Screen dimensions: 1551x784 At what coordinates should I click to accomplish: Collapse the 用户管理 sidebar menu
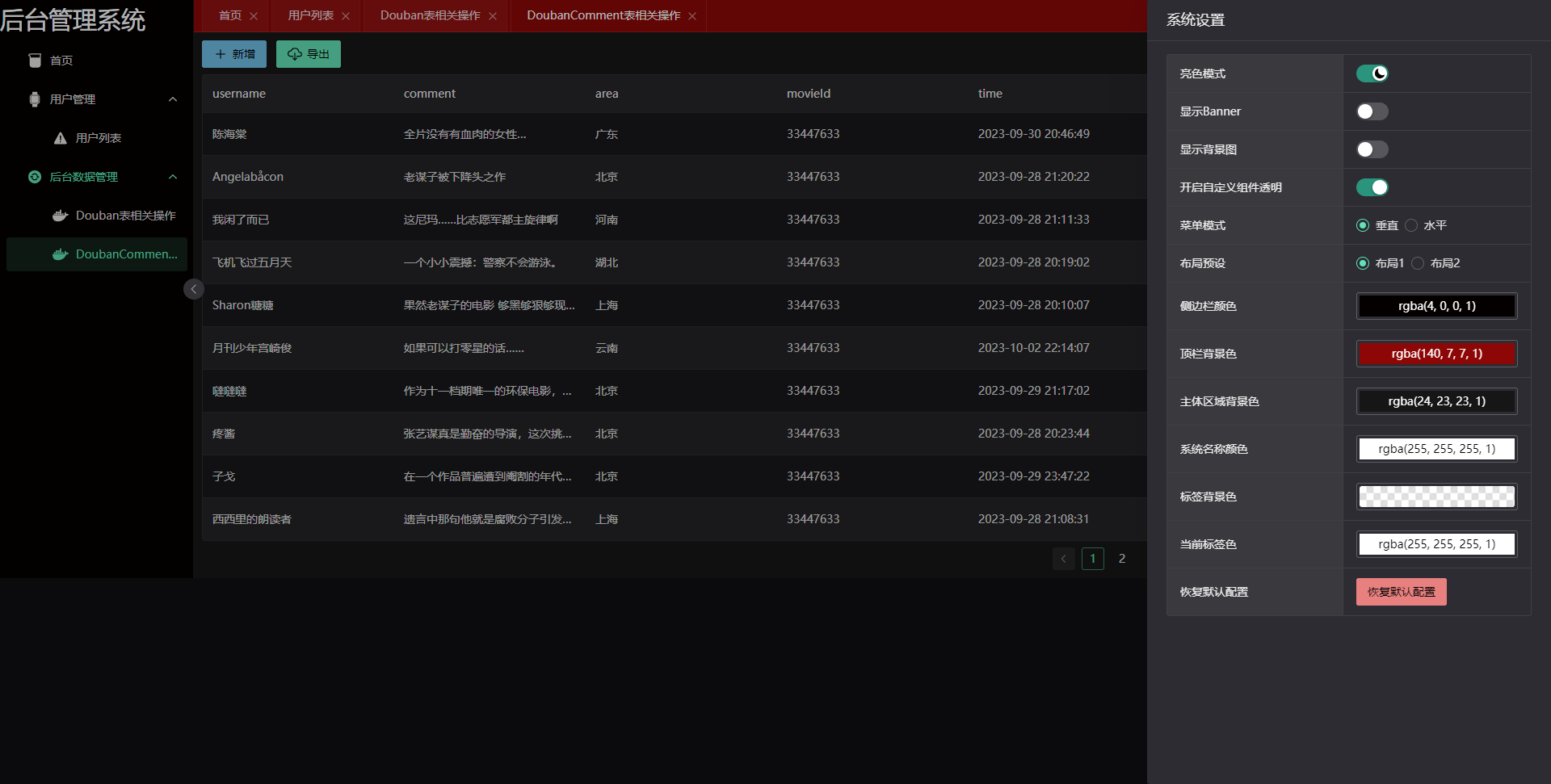tap(172, 99)
